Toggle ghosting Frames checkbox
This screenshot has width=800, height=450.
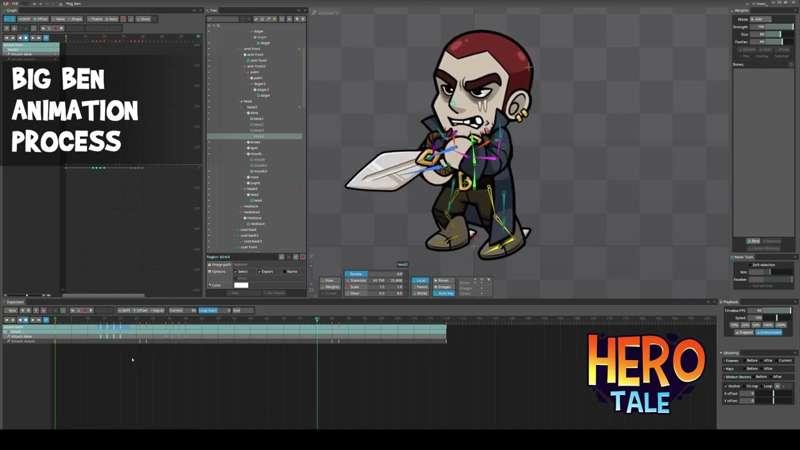731,361
